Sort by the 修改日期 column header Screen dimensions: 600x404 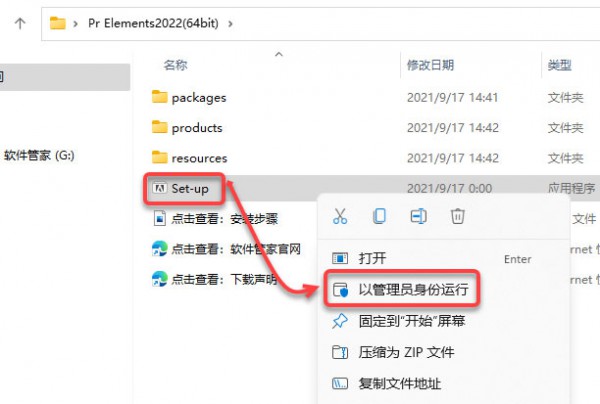point(430,65)
